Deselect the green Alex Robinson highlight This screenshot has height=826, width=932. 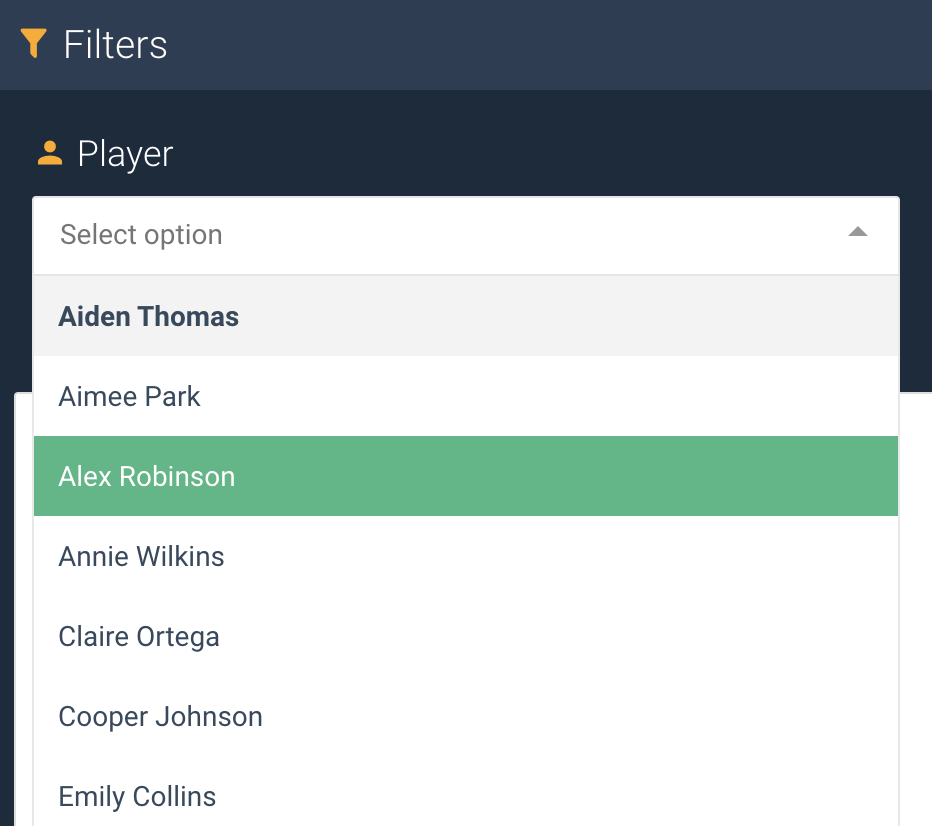[x=466, y=476]
